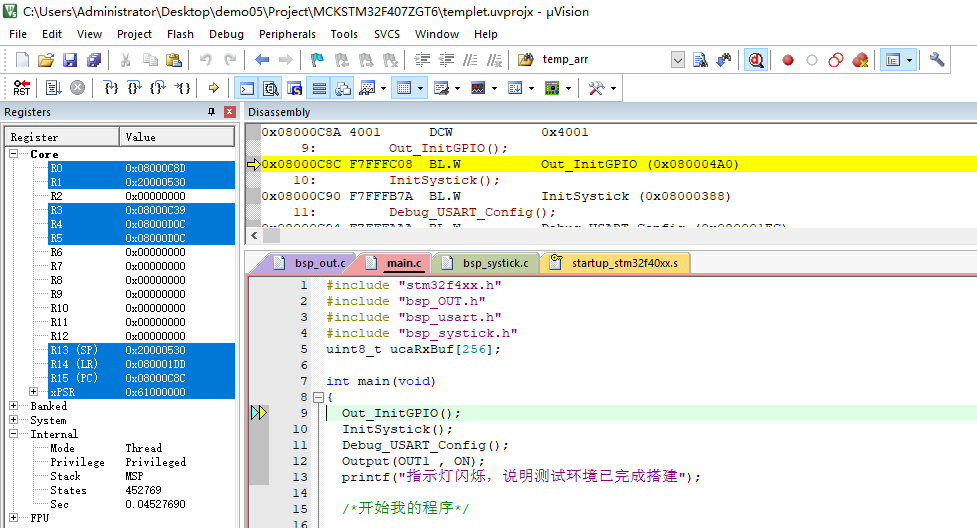977x528 pixels.
Task: Click the Open file folder icon
Action: pyautogui.click(x=45, y=60)
